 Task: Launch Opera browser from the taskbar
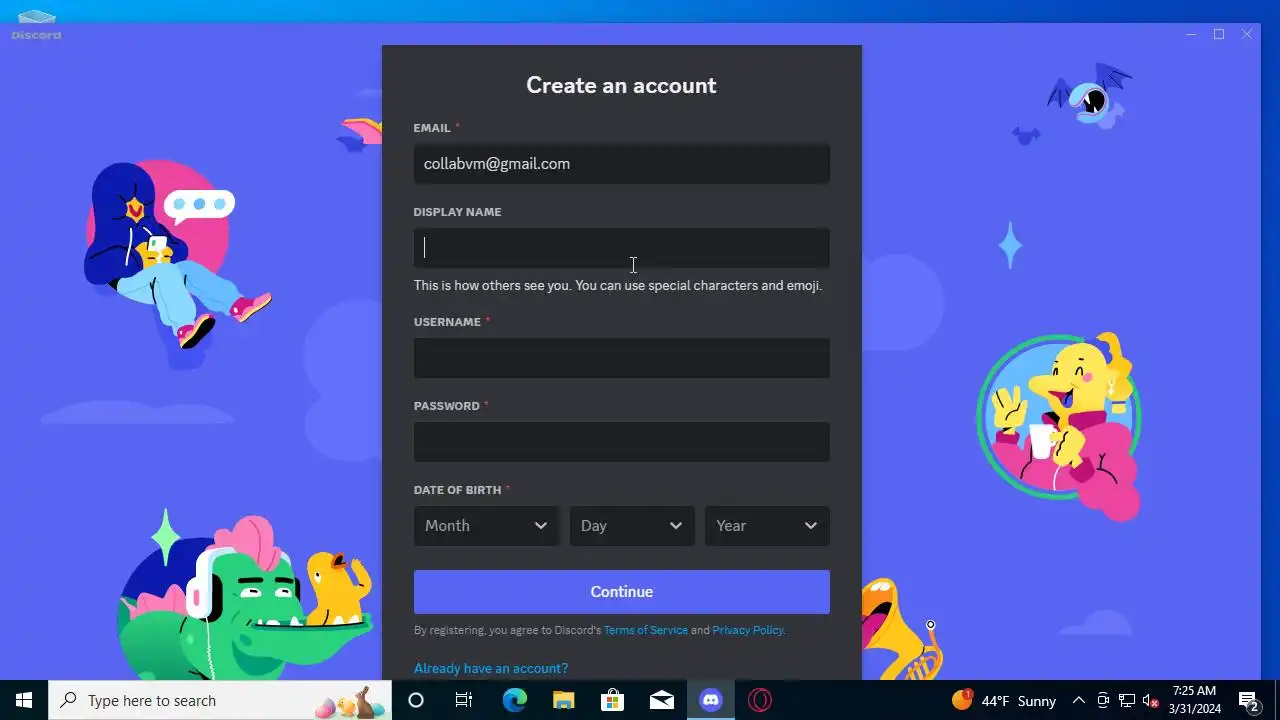760,700
